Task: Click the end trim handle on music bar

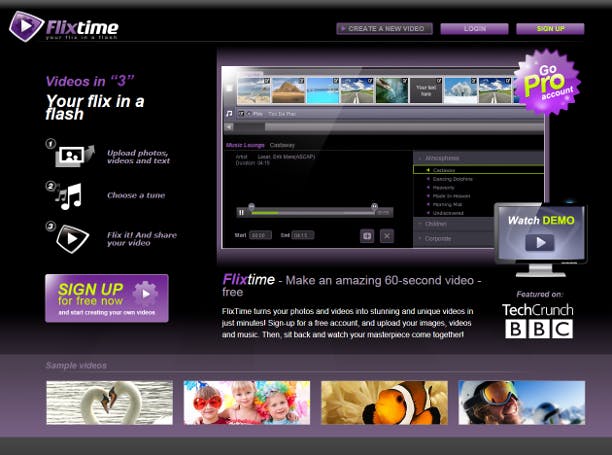Action: pos(374,206)
